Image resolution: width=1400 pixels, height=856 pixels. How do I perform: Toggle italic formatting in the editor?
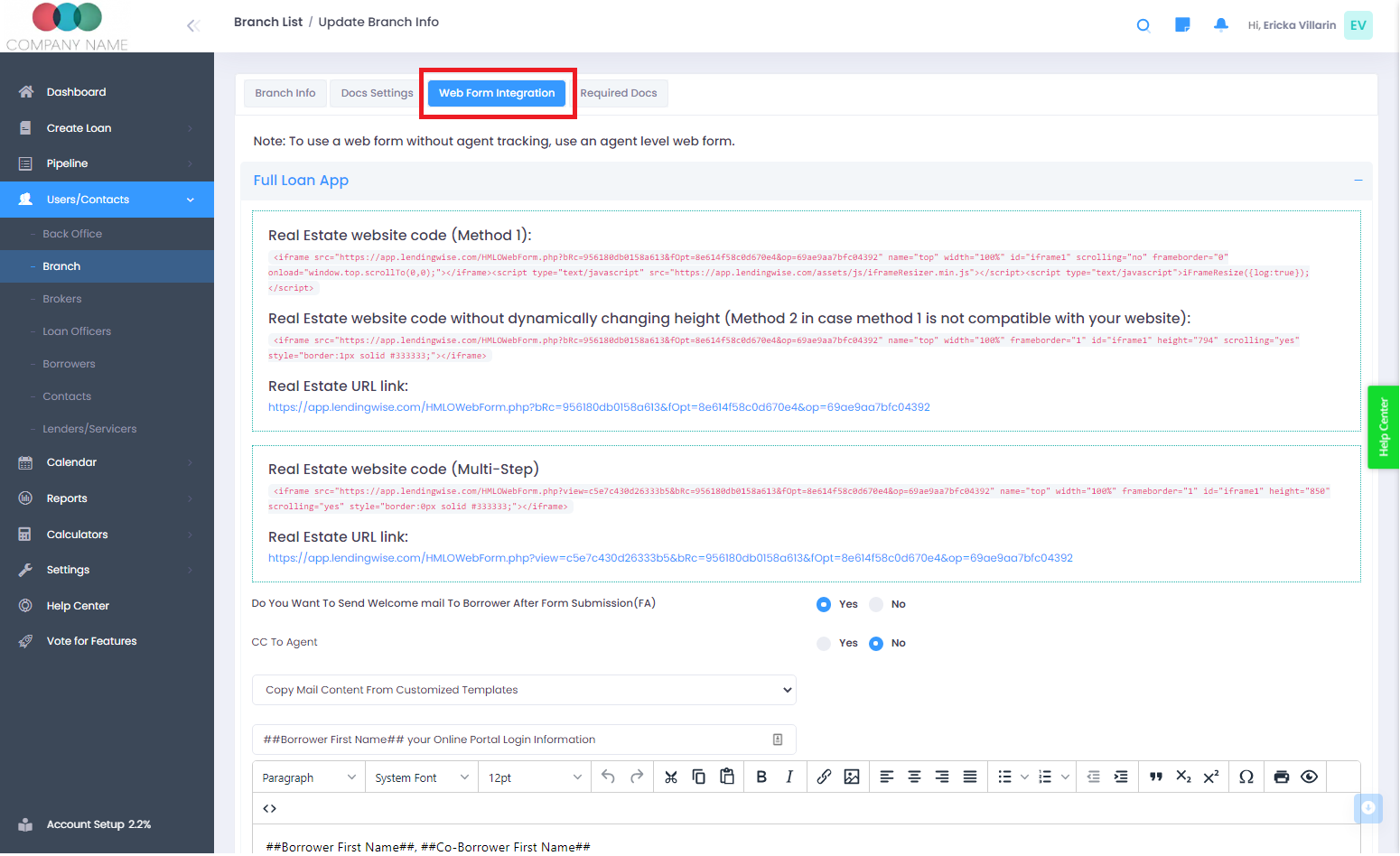click(x=789, y=777)
